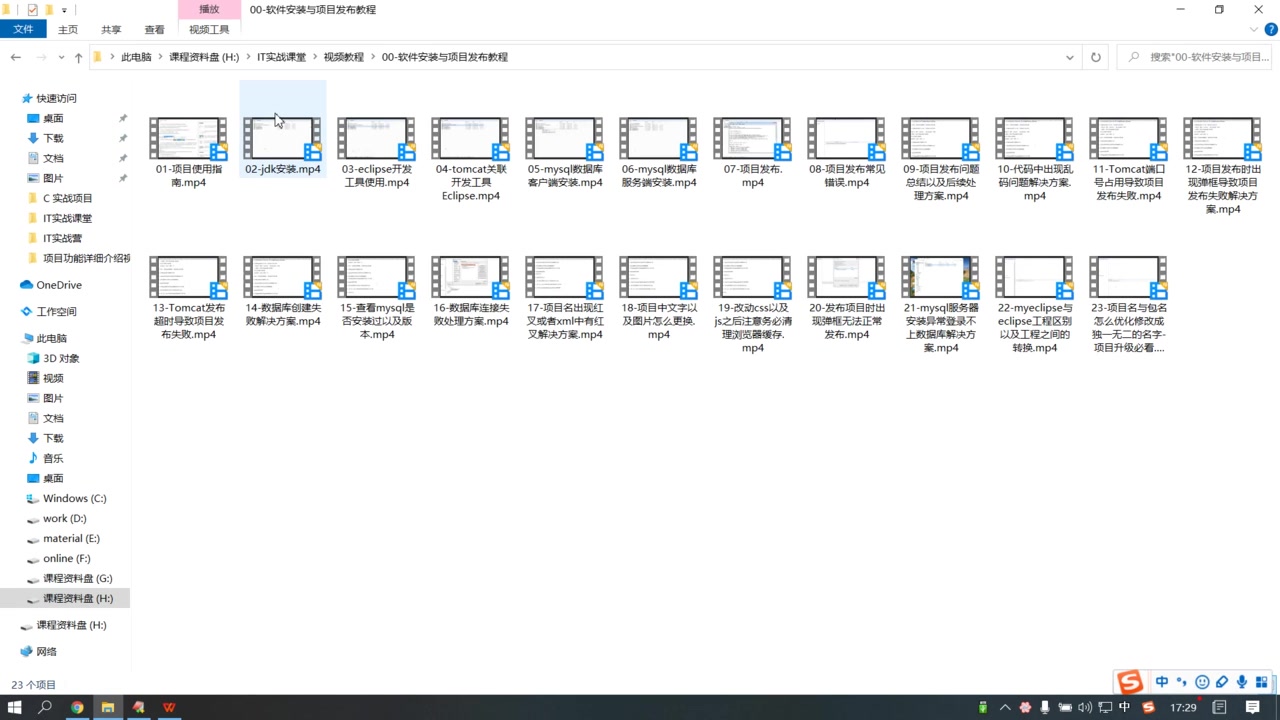Select the 07-项目发布.mp4 video
1280x720 pixels.
click(752, 152)
